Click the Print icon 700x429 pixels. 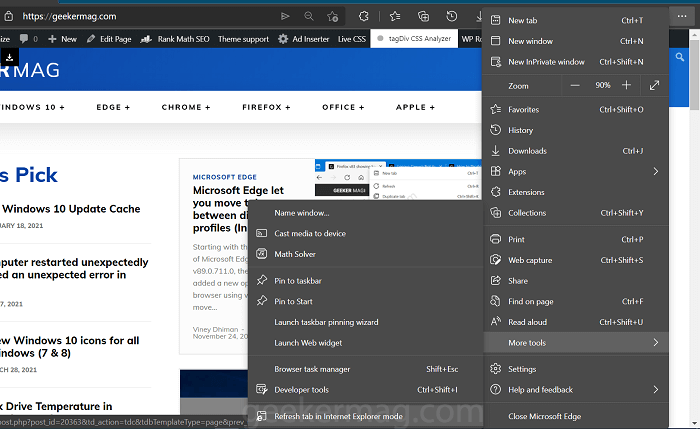point(496,239)
